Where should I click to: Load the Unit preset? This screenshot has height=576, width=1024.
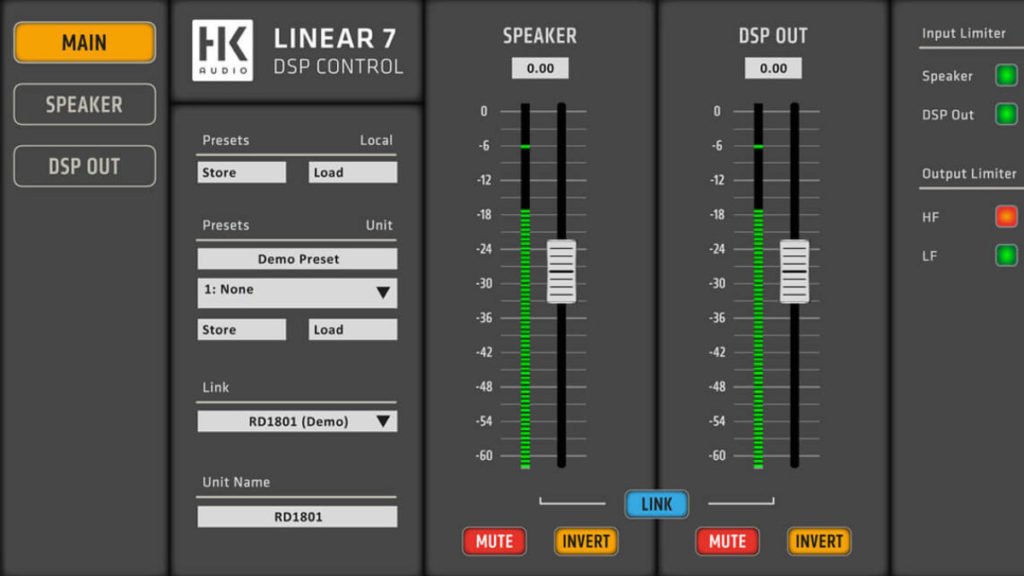point(353,330)
